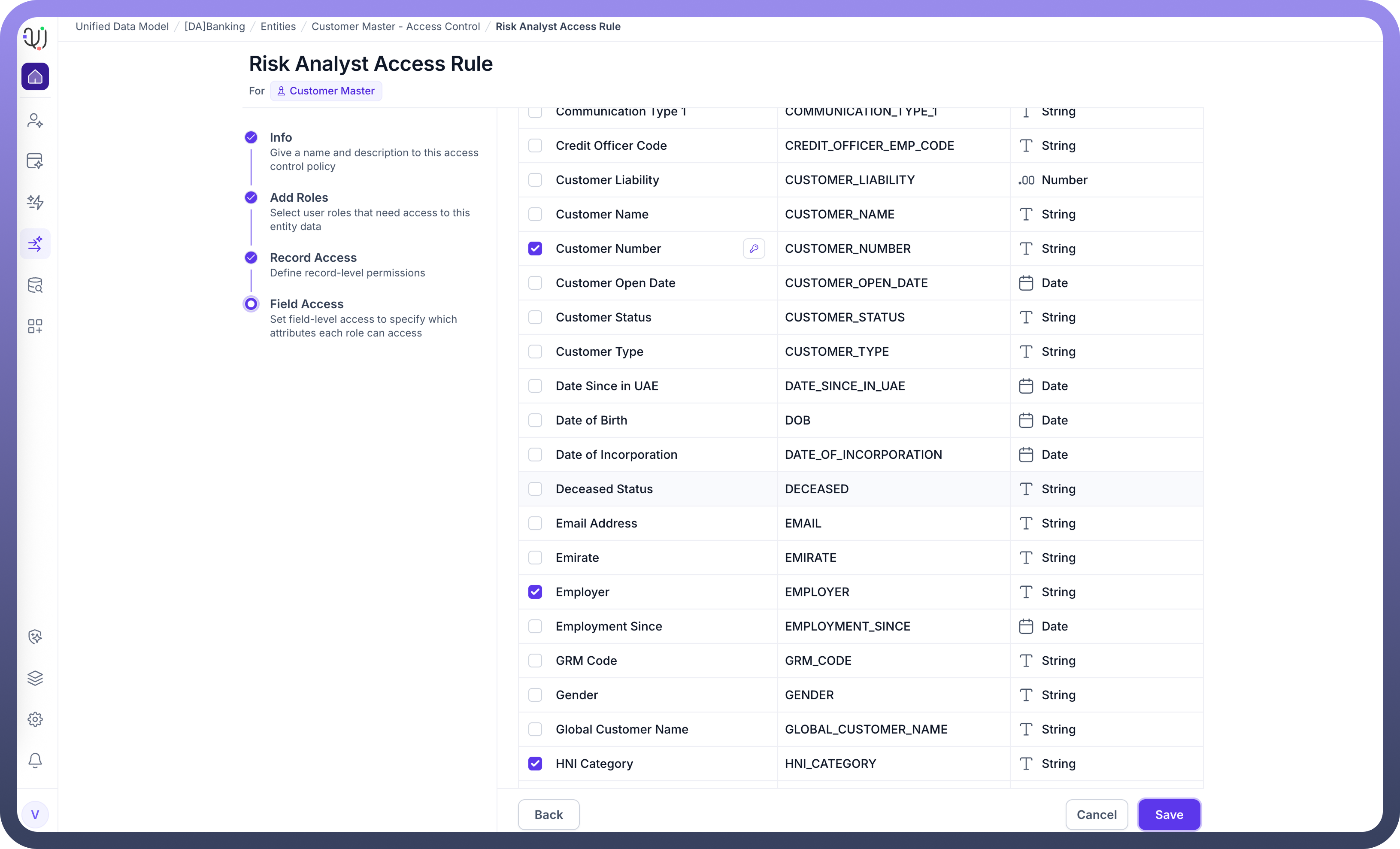Uncheck the Employer field checkbox
Viewport: 1400px width, 849px height.
pyautogui.click(x=535, y=592)
